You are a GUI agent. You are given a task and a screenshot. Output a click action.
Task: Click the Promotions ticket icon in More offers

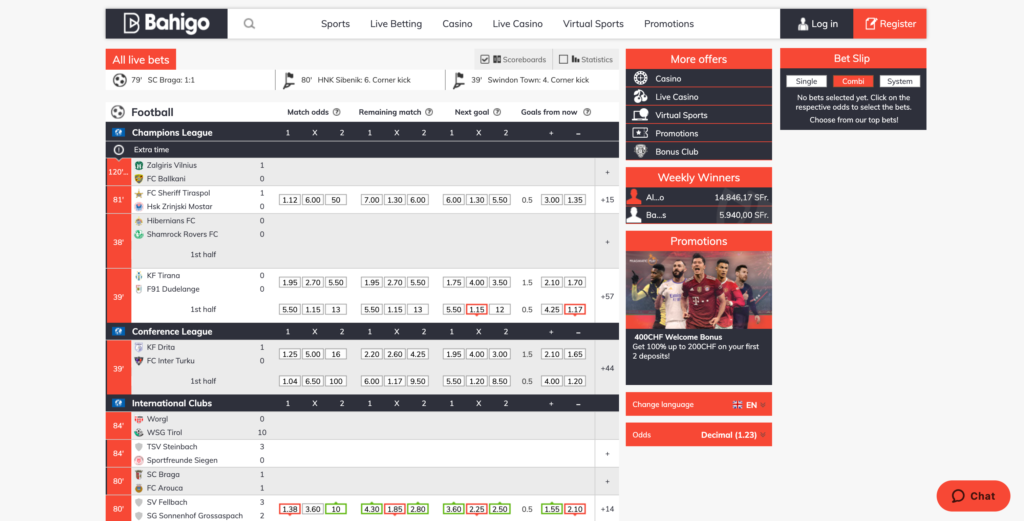pos(640,133)
